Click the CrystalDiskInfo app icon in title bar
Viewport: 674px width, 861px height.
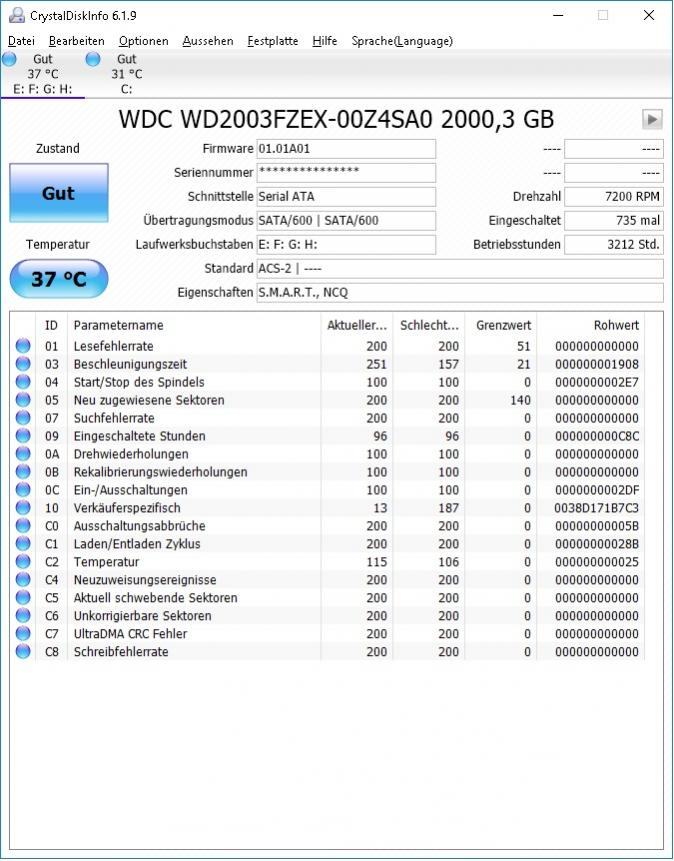[x=16, y=15]
